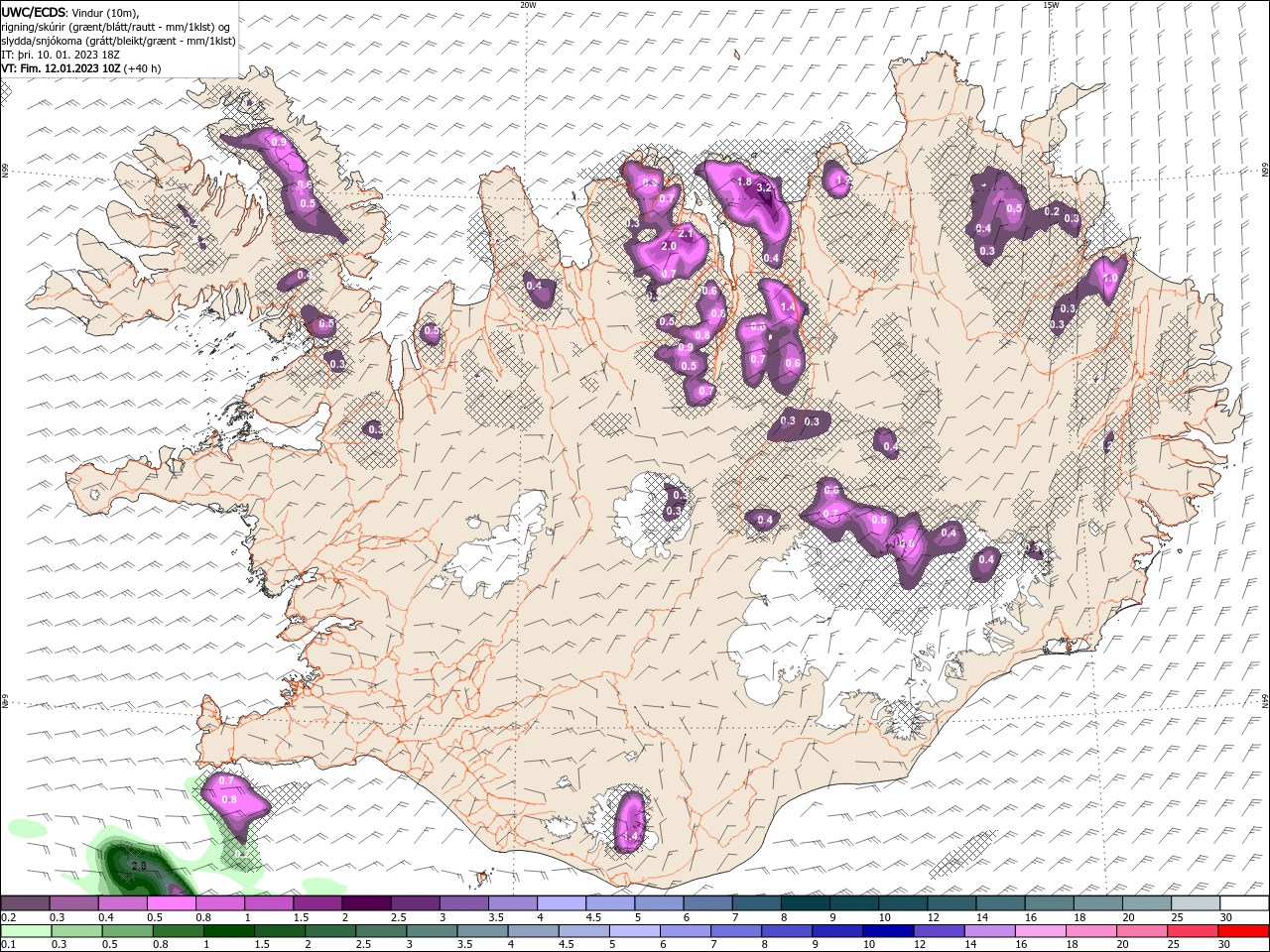Screen dimensions: 1270x952
Task: Choose bright pink snow swatch labeled 0.5
Action: click(x=171, y=903)
